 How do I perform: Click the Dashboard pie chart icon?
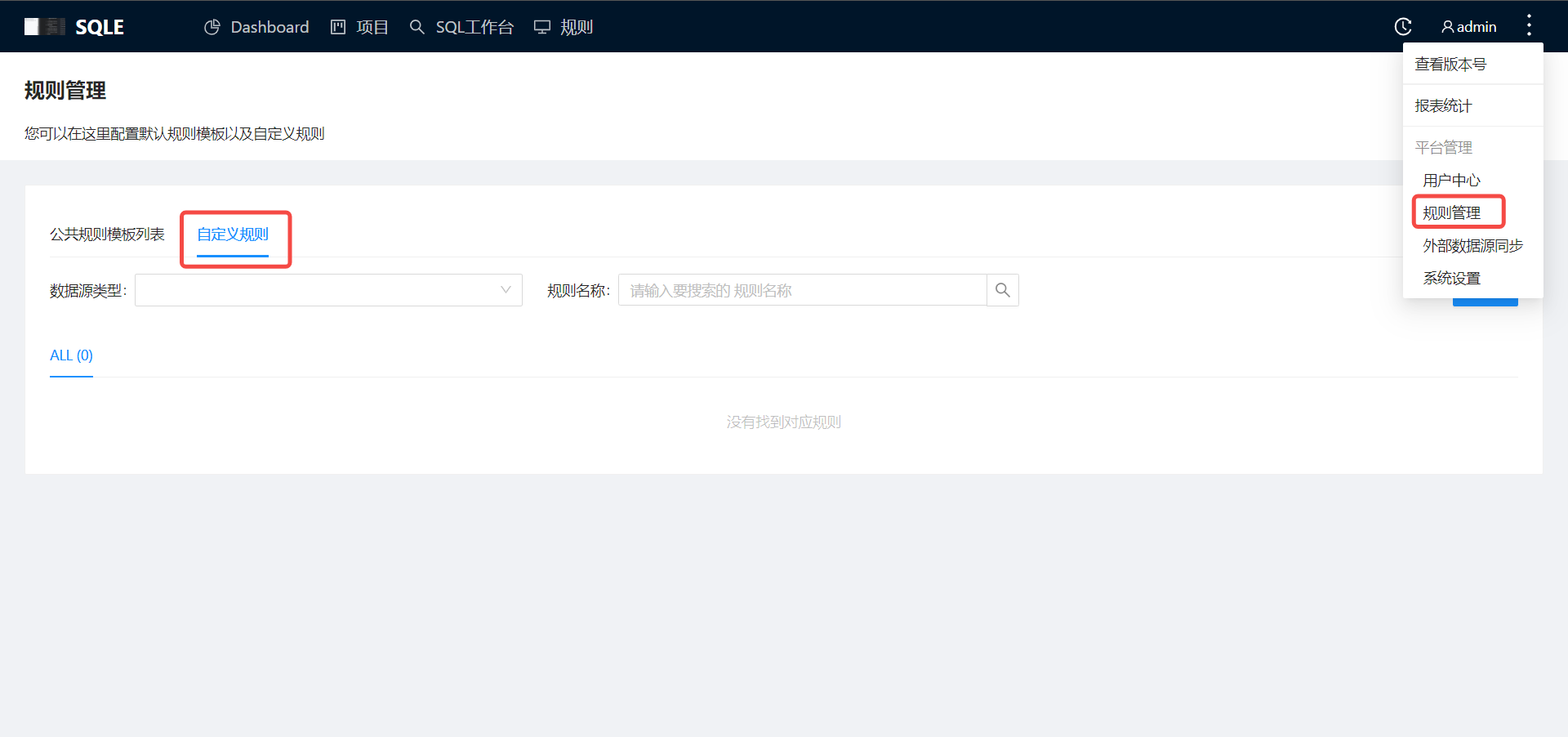(212, 27)
